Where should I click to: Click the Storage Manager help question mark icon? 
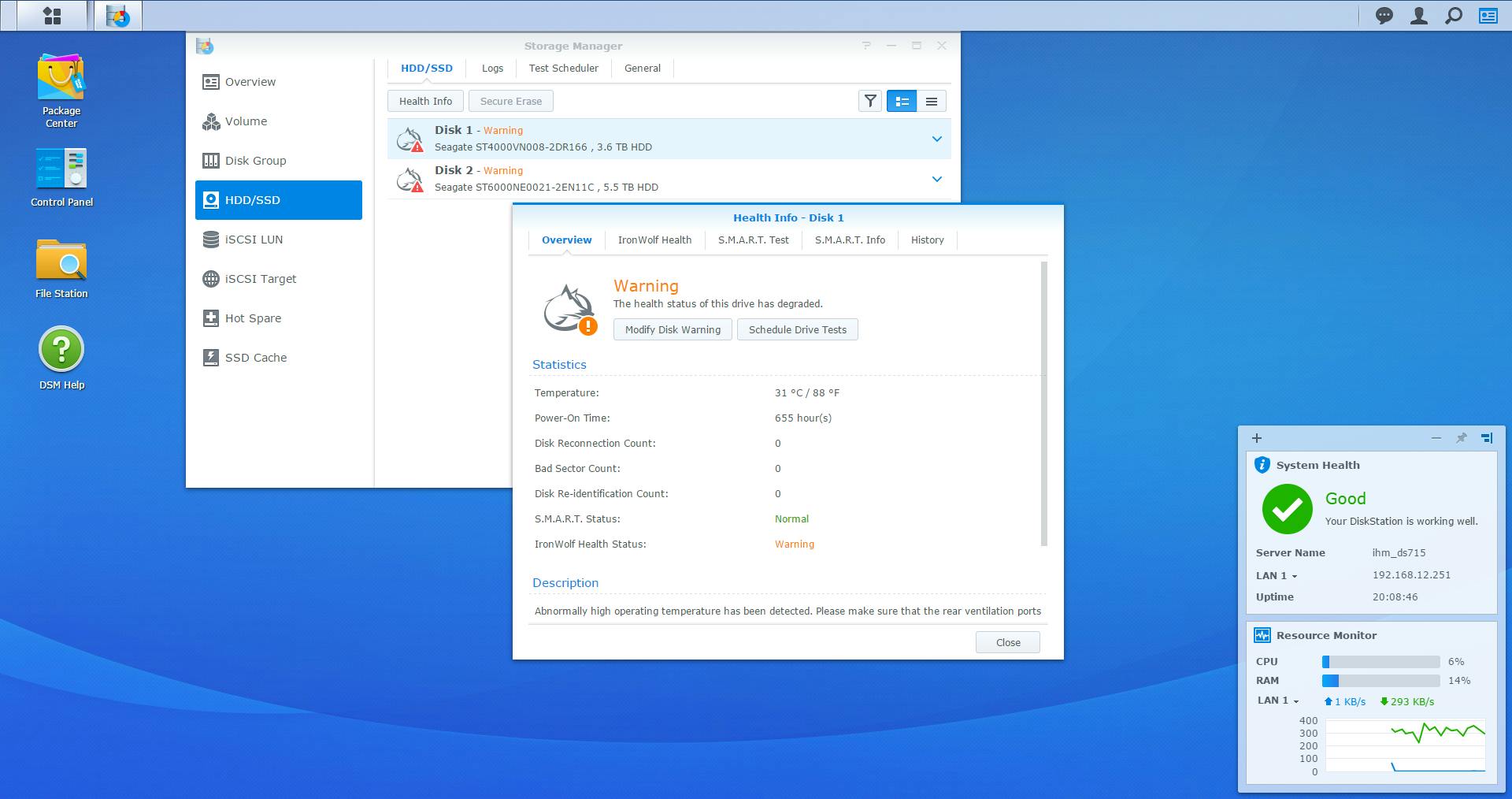point(866,46)
